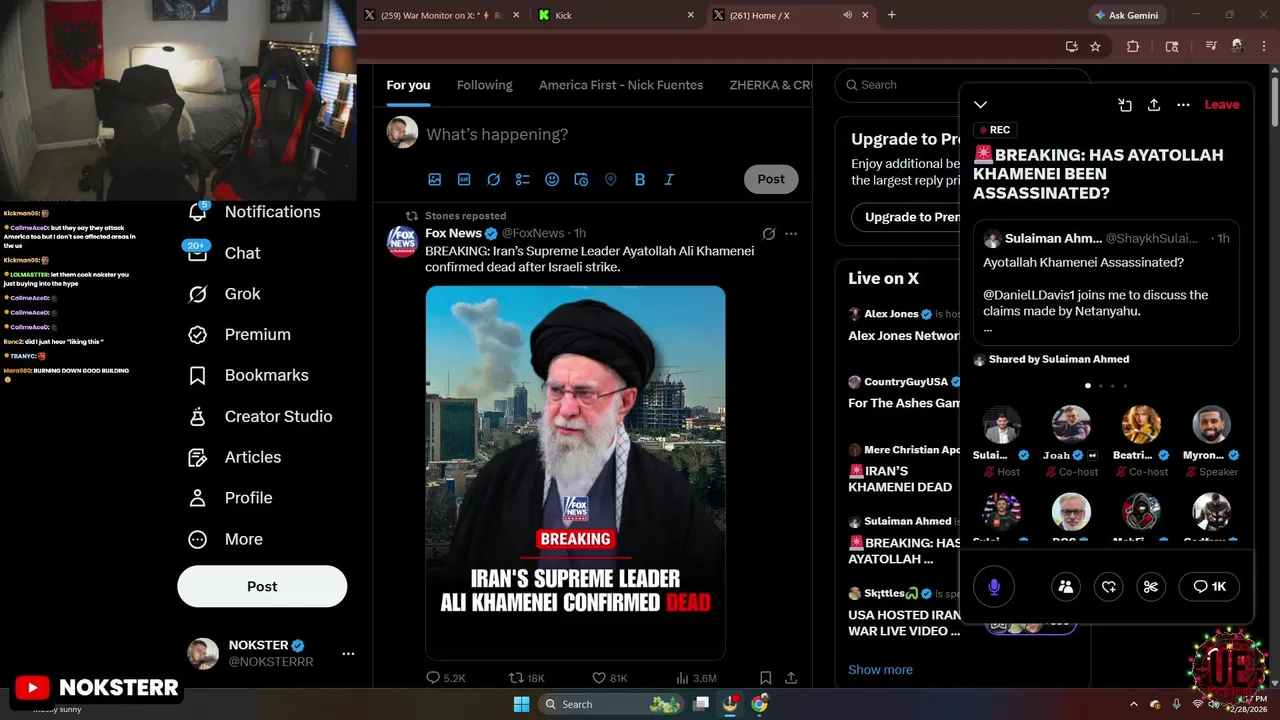This screenshot has width=1280, height=720.
Task: Go to Premium in the sidebar
Action: click(239, 335)
